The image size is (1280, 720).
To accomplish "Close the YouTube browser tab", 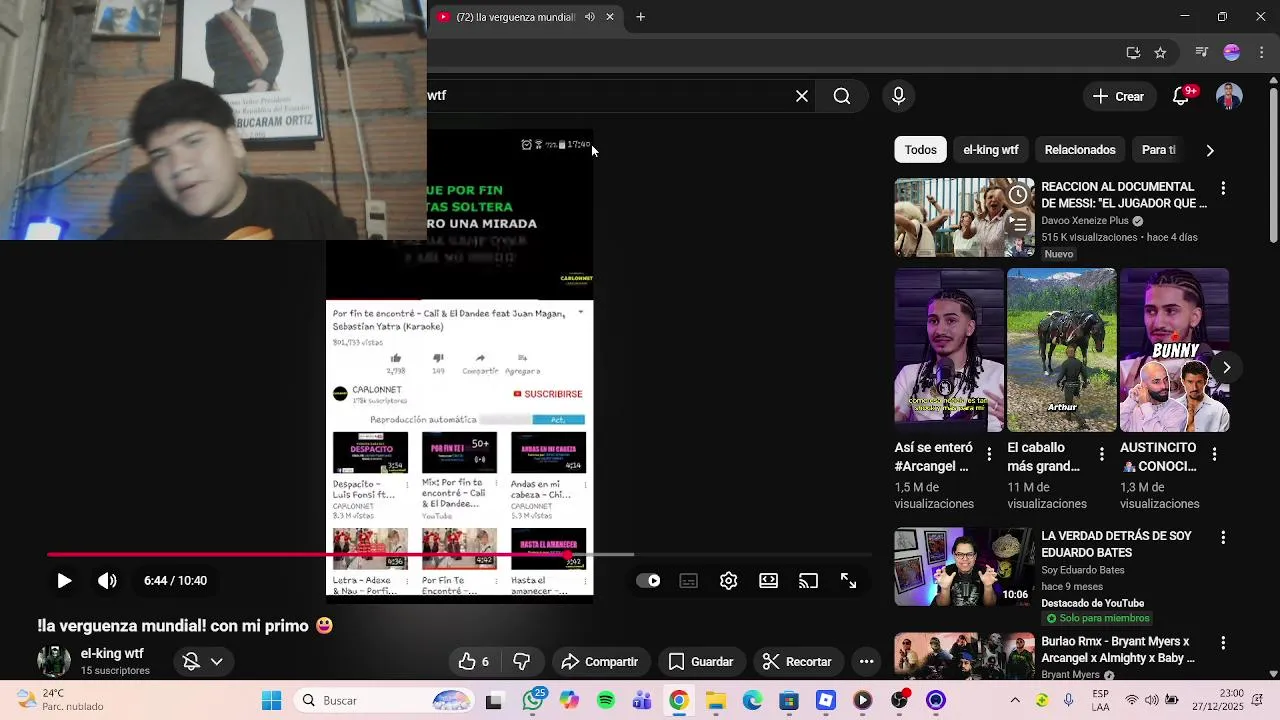I will pyautogui.click(x=609, y=17).
